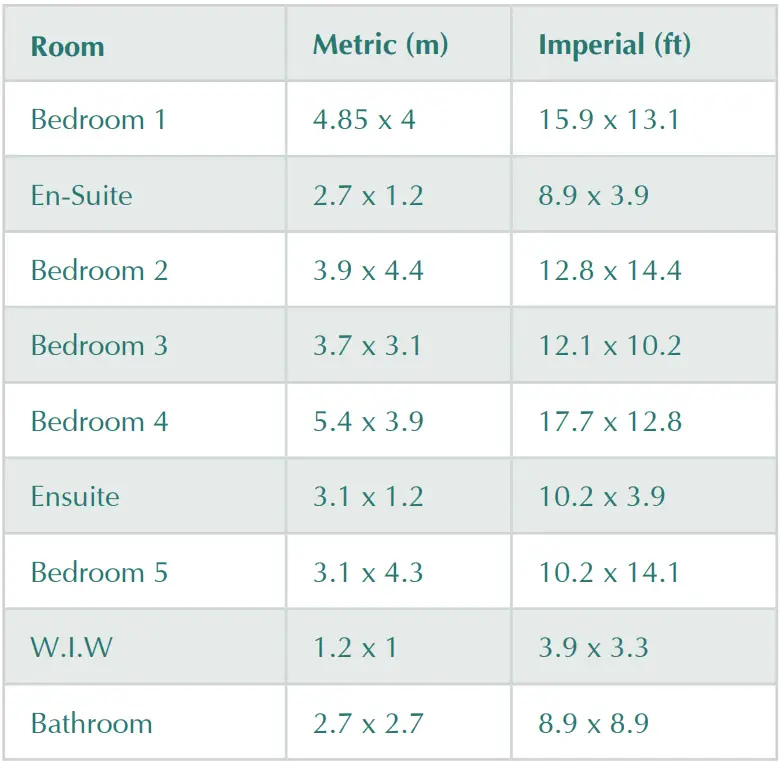Select the 3.1 x 4.3 metric cell
This screenshot has width=780, height=763.
point(368,572)
